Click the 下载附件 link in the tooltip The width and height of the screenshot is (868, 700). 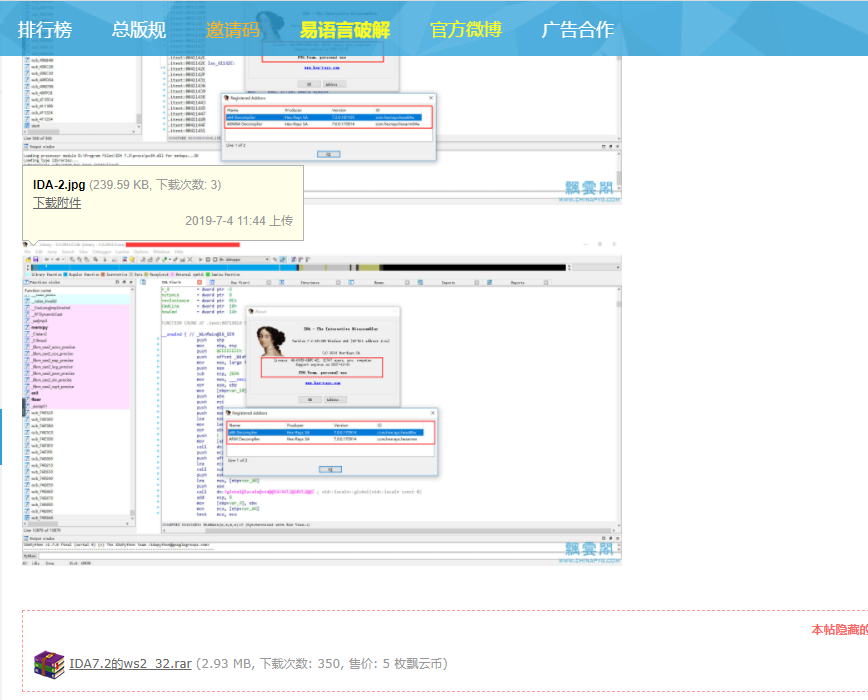click(57, 203)
